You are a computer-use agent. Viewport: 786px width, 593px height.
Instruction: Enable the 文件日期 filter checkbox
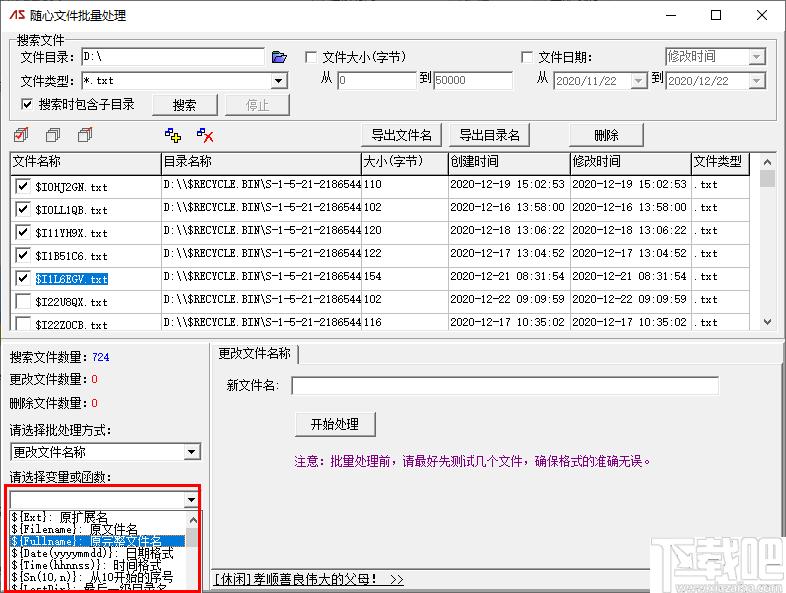(x=527, y=57)
